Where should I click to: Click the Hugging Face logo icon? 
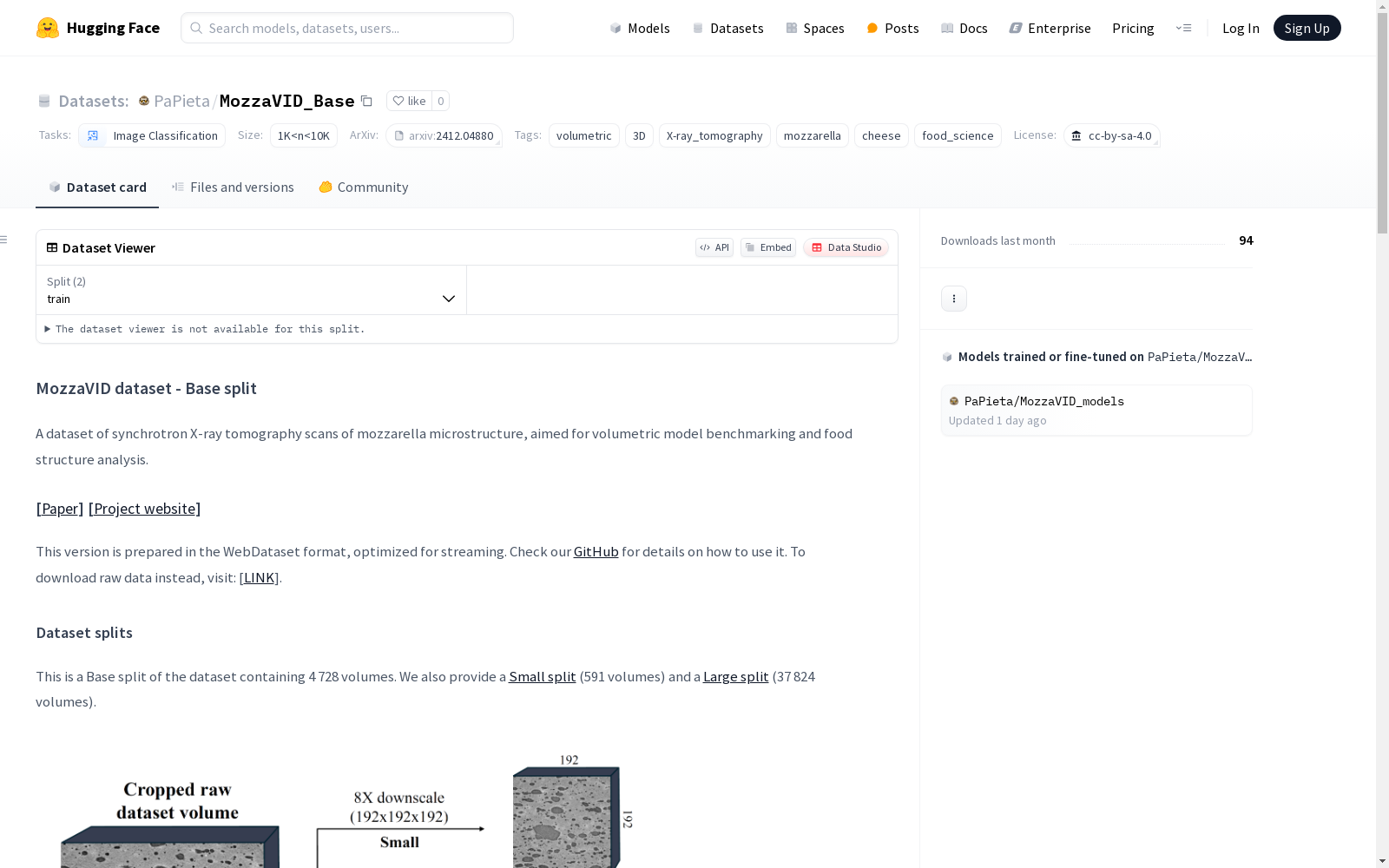pos(48,28)
